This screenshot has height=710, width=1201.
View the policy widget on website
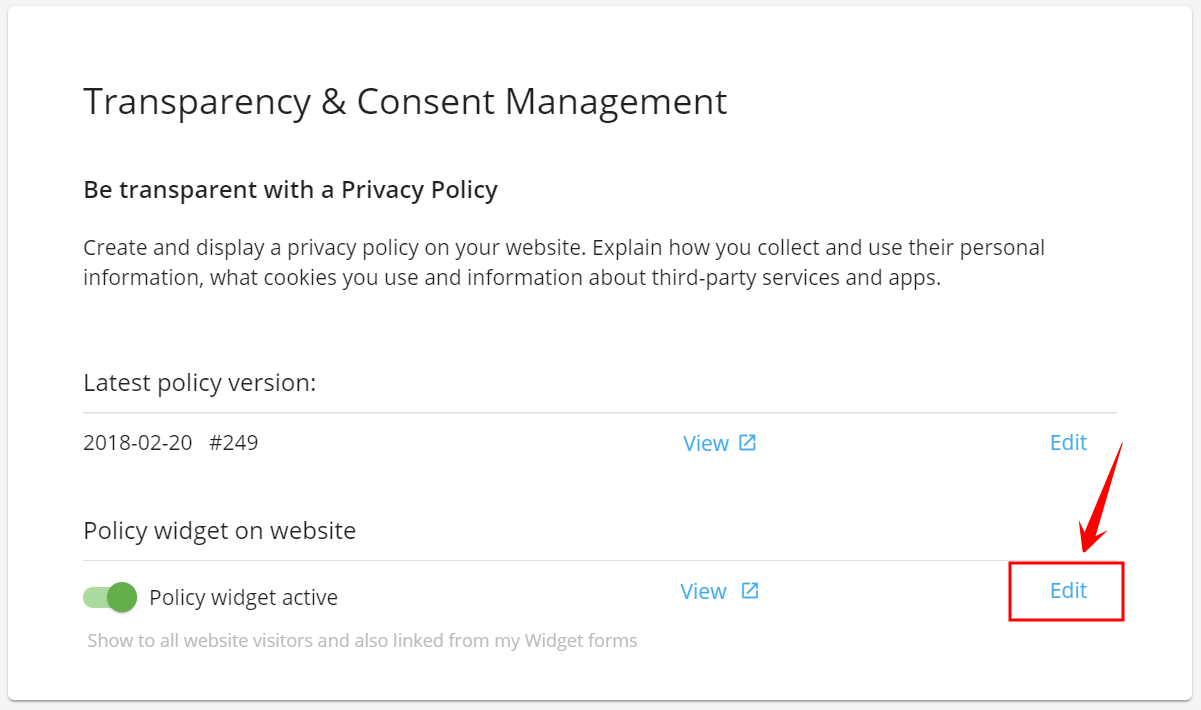(704, 591)
